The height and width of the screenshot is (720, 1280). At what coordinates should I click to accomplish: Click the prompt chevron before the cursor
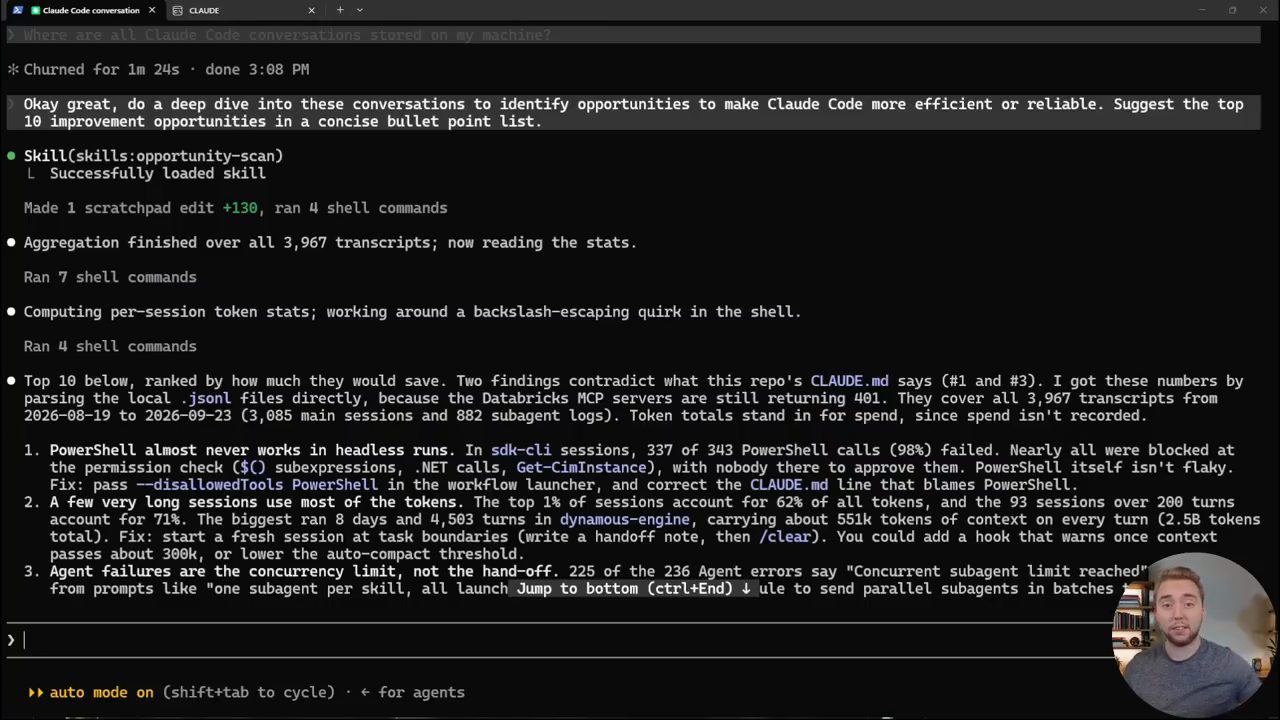[x=11, y=640]
